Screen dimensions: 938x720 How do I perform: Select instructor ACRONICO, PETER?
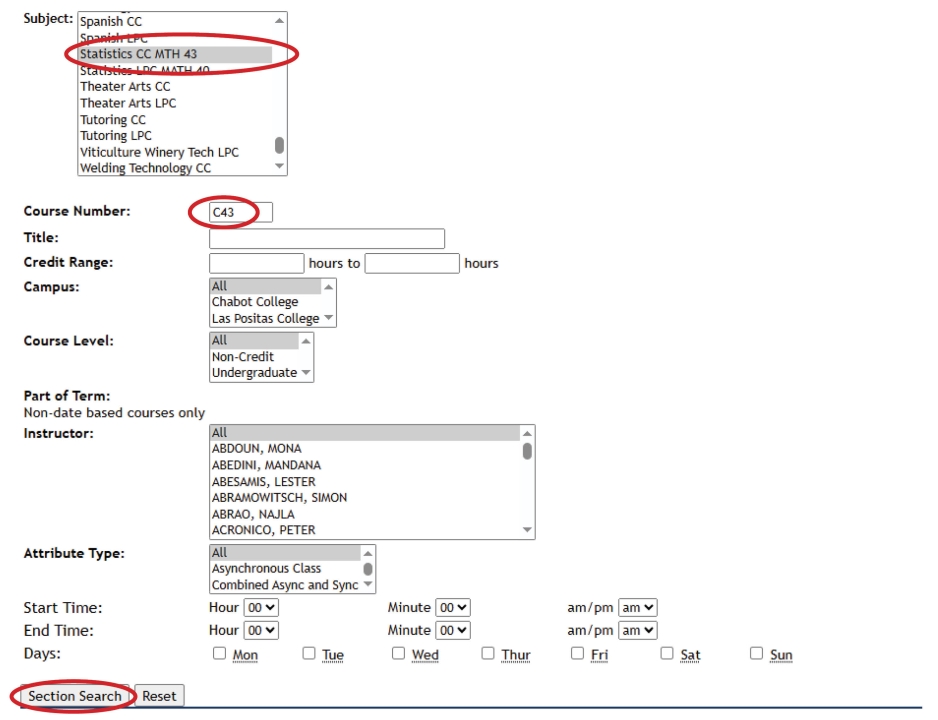coord(366,530)
